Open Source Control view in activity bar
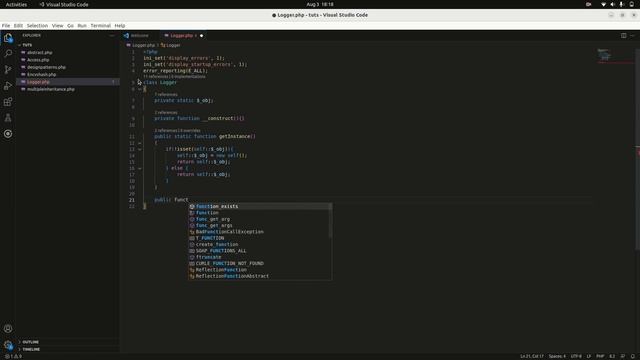 [x=8, y=69]
